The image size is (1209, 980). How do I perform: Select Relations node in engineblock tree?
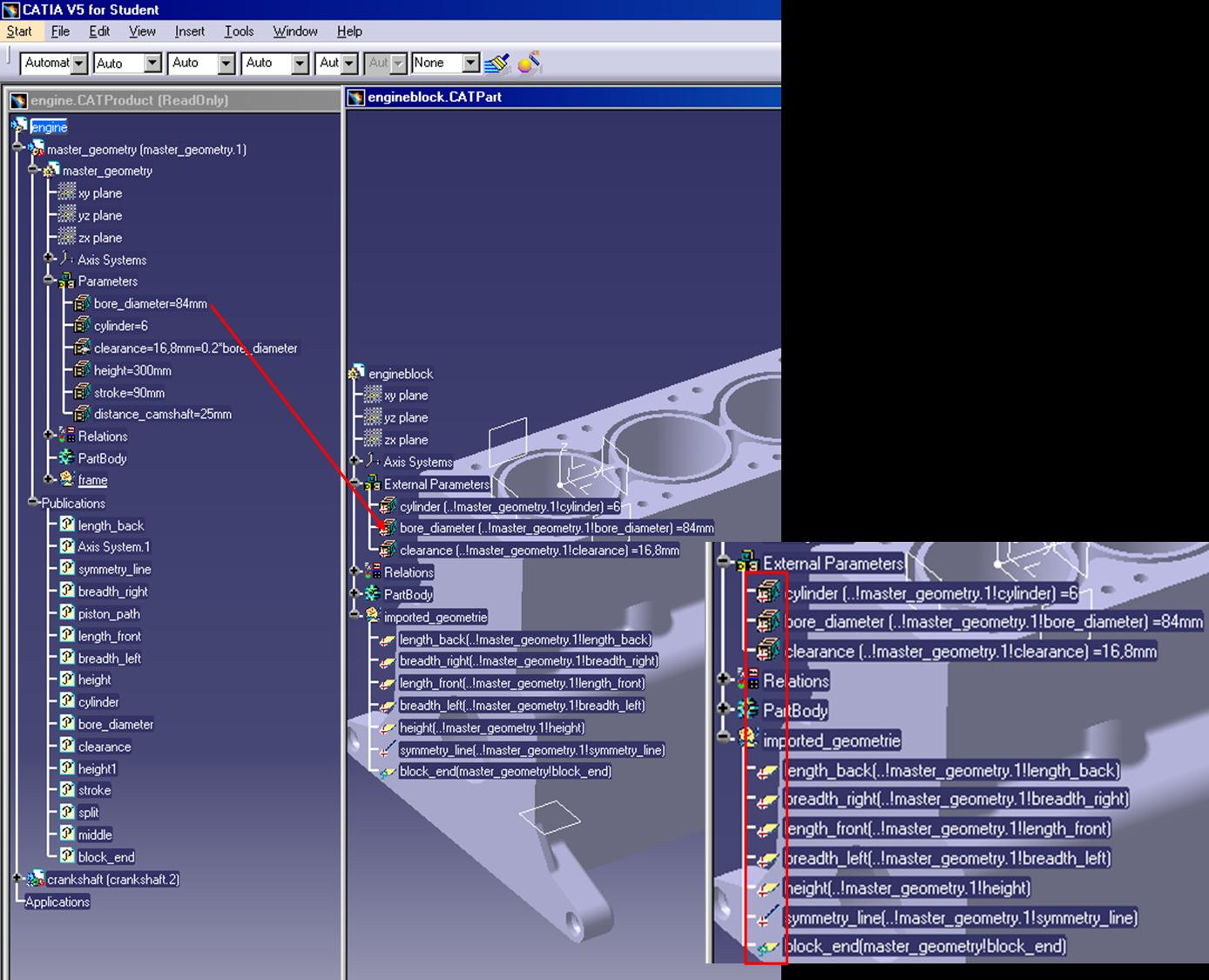tap(409, 572)
